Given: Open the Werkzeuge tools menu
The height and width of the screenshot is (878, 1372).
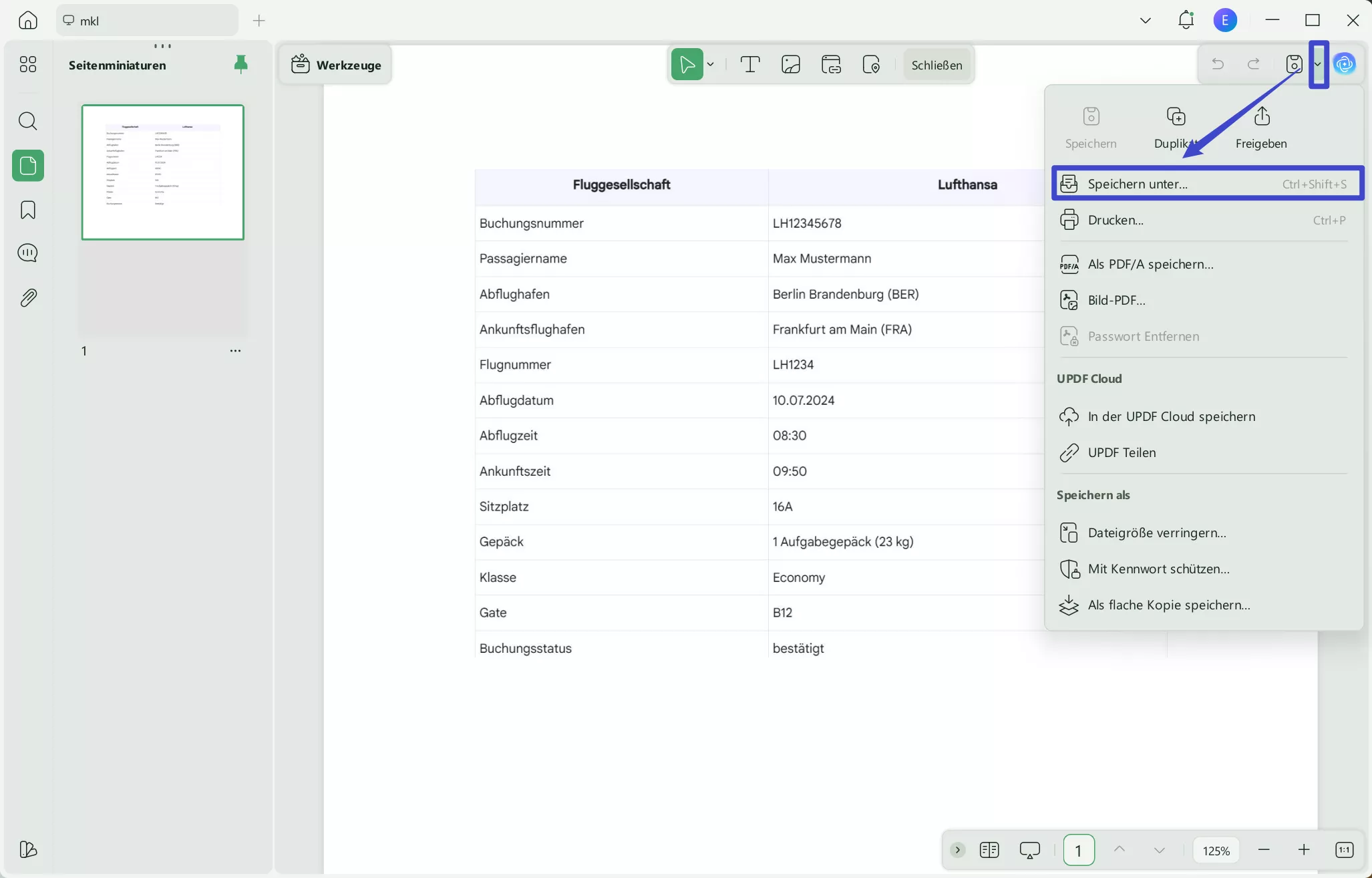Looking at the screenshot, I should tap(336, 65).
